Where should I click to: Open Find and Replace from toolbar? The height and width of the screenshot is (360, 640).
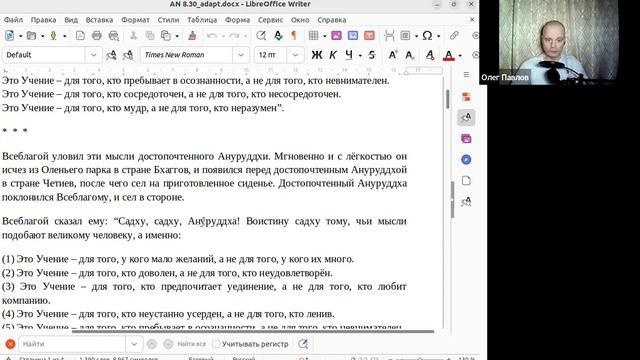point(261,36)
